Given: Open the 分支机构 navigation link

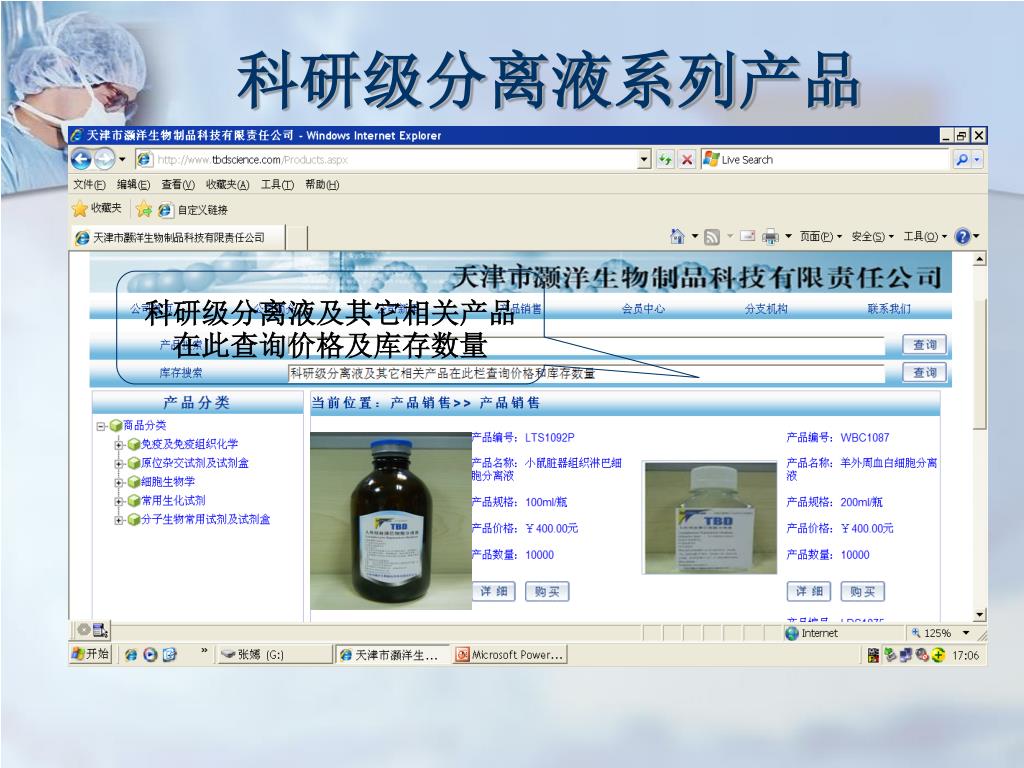Looking at the screenshot, I should [x=766, y=309].
